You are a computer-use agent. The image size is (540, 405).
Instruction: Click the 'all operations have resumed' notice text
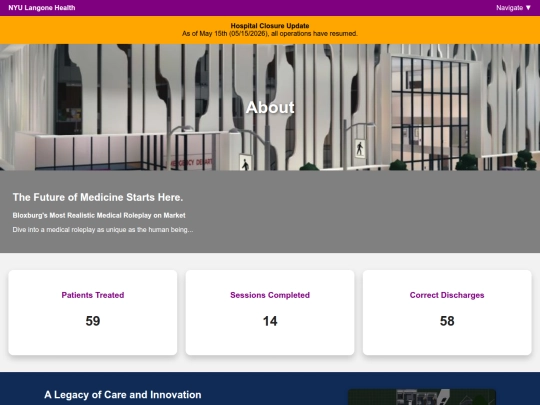(x=270, y=34)
